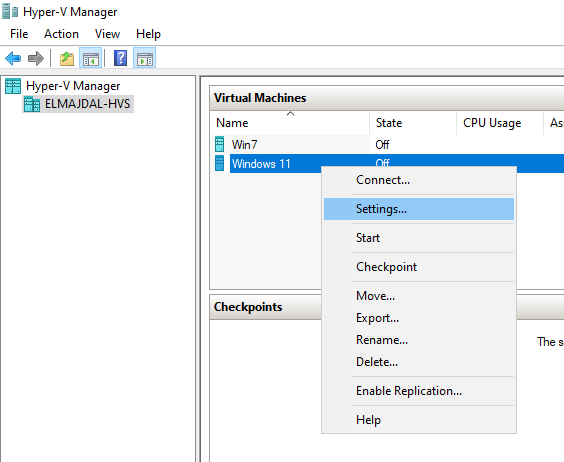
Task: Click the ELMAJDAL-HVS server icon
Action: (32, 104)
